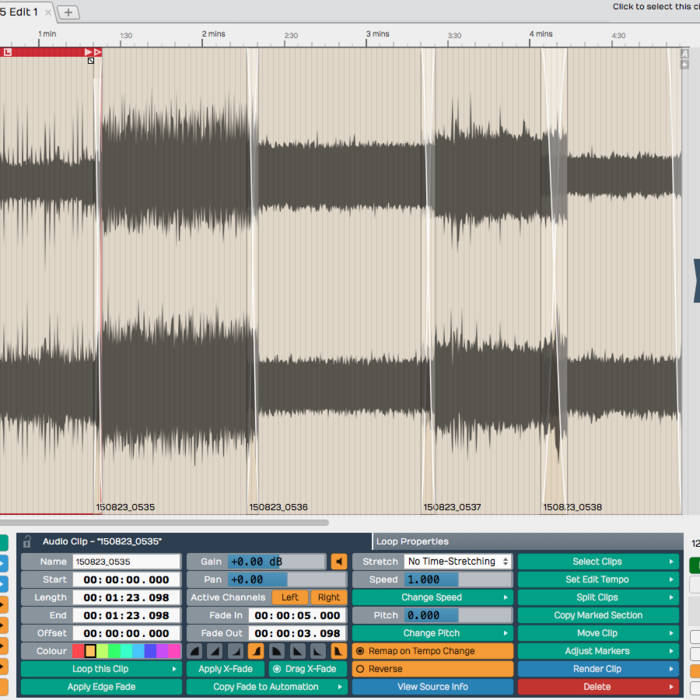Click the lock icon beside Audio Clip title
The height and width of the screenshot is (700, 700).
click(27, 541)
